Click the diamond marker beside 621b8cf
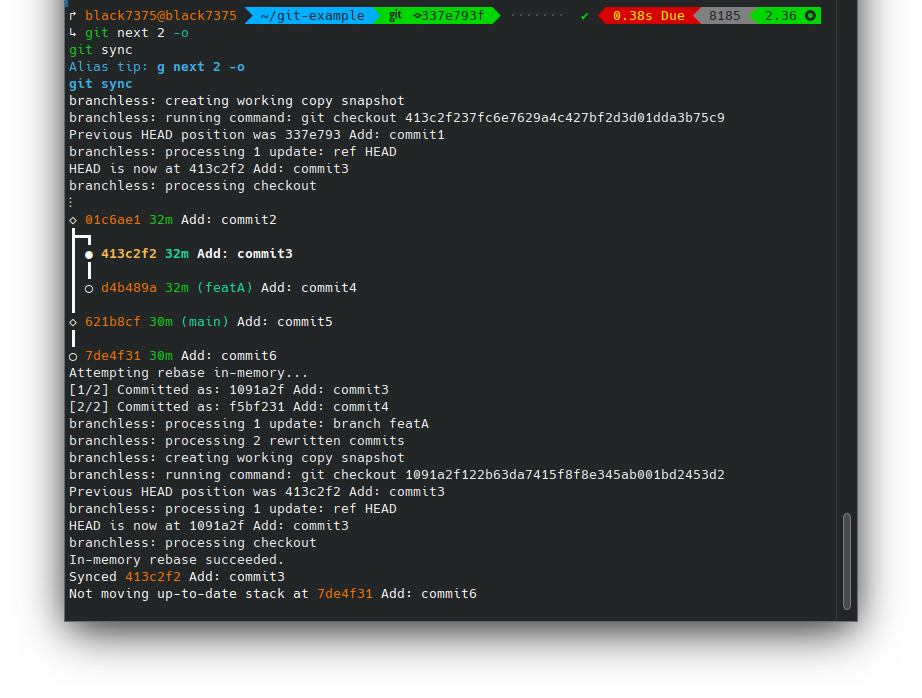The image size is (922, 698). [73, 322]
